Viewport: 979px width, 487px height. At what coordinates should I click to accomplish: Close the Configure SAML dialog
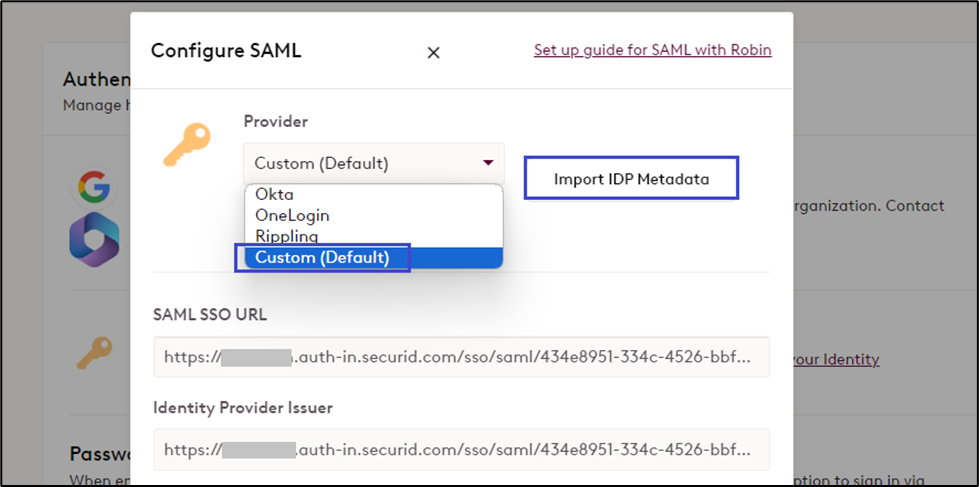coord(433,53)
